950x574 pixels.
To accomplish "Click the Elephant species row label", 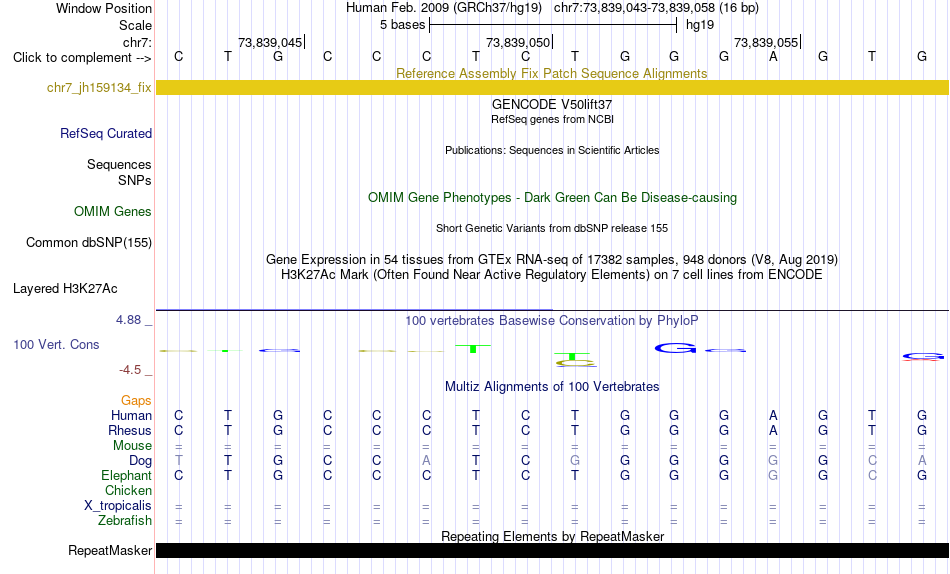I will click(x=127, y=476).
